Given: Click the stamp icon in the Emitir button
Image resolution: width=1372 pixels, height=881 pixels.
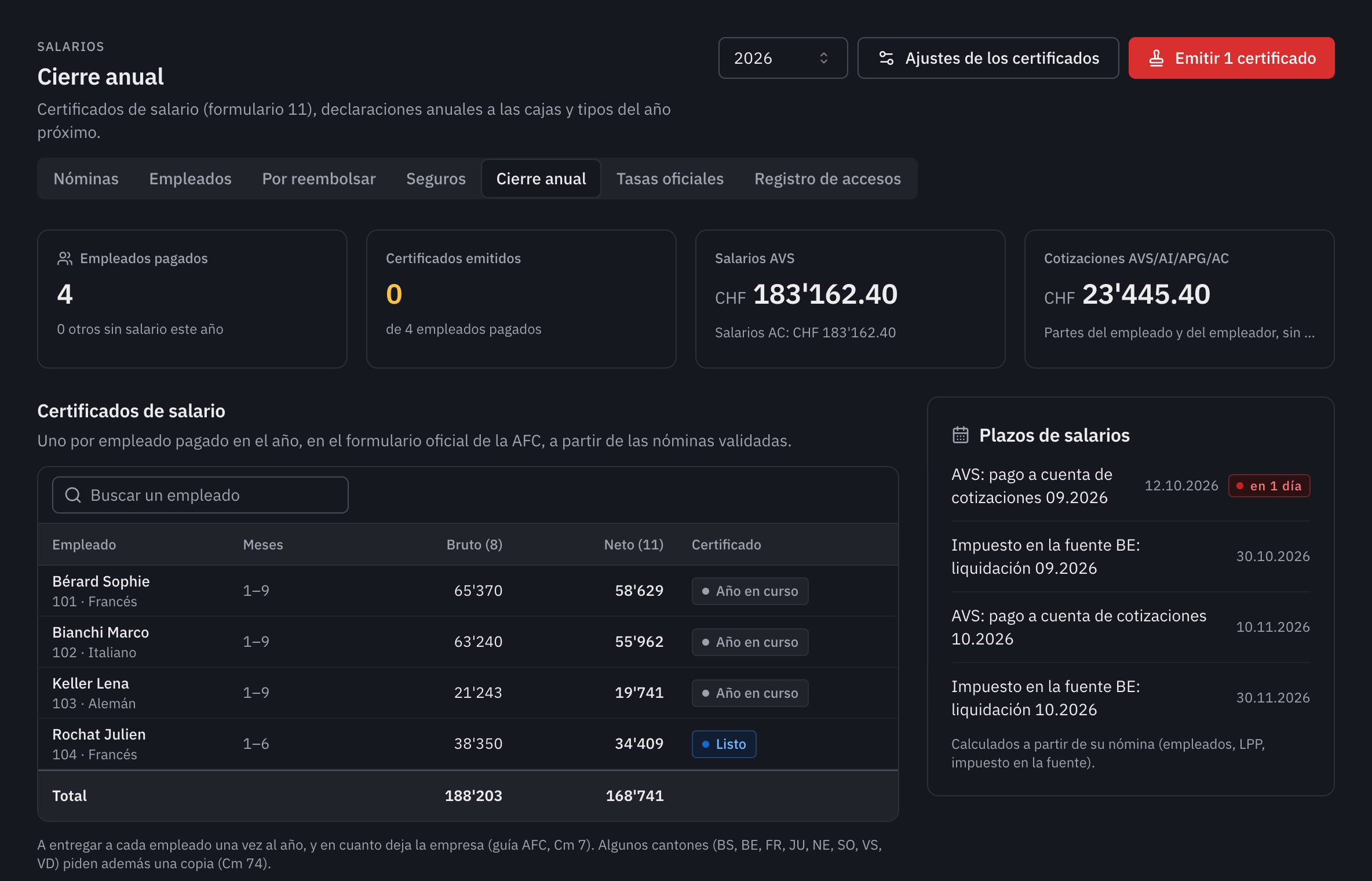Looking at the screenshot, I should 1156,58.
